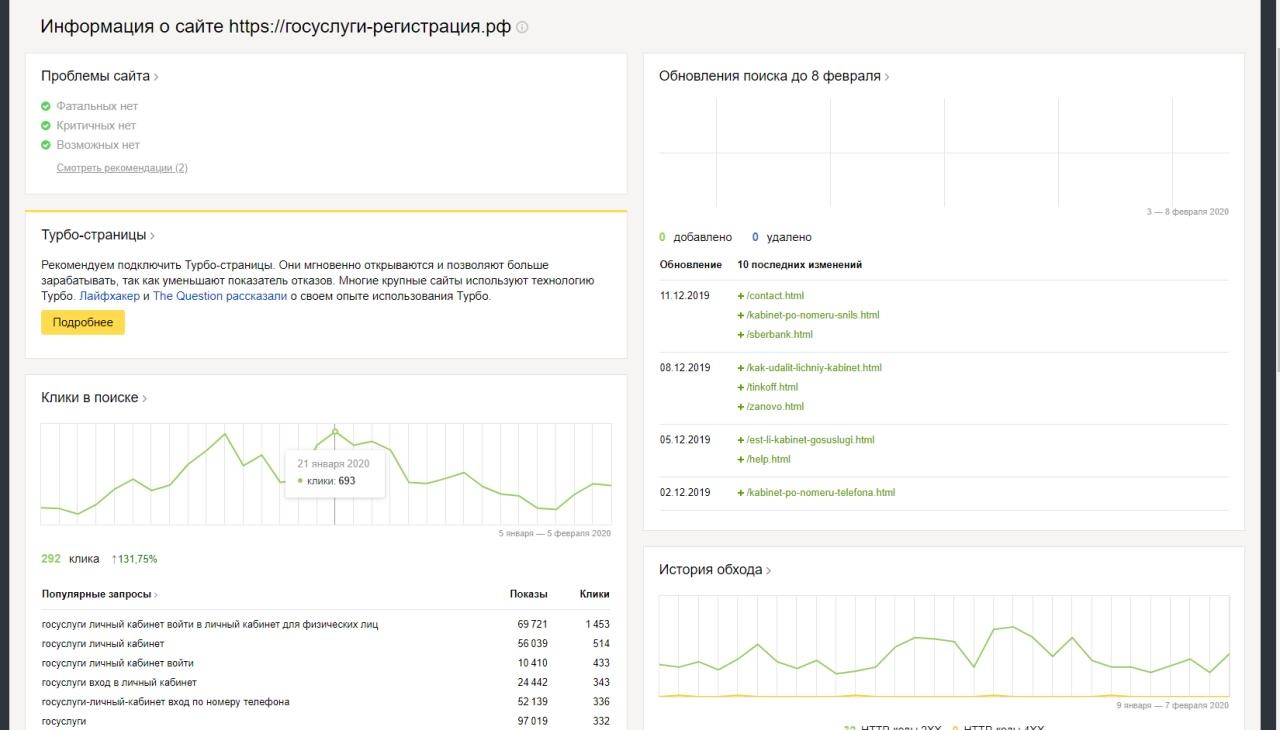This screenshot has height=730, width=1280.
Task: Click the 69 721 impressions value
Action: click(532, 624)
